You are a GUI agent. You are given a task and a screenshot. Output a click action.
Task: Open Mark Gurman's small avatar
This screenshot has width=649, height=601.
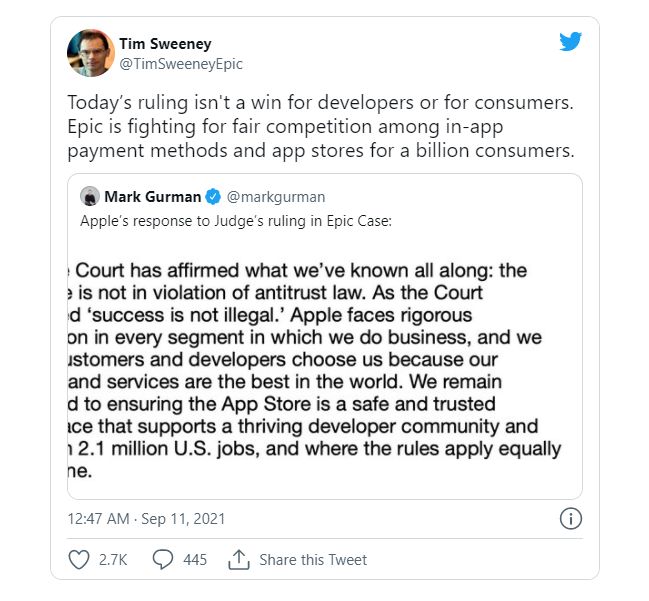click(90, 196)
